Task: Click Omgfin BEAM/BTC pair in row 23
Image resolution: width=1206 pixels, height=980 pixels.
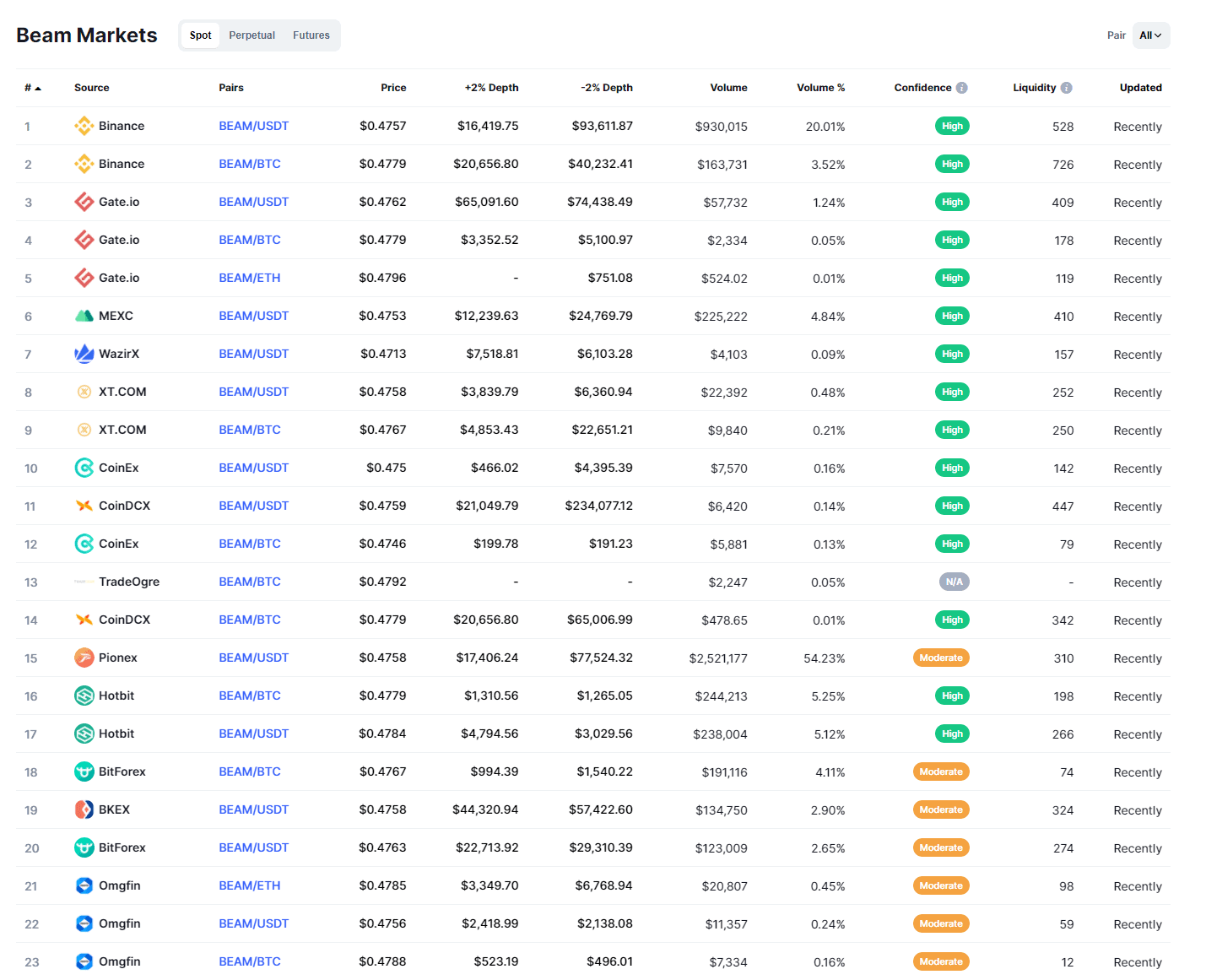Action: point(250,961)
